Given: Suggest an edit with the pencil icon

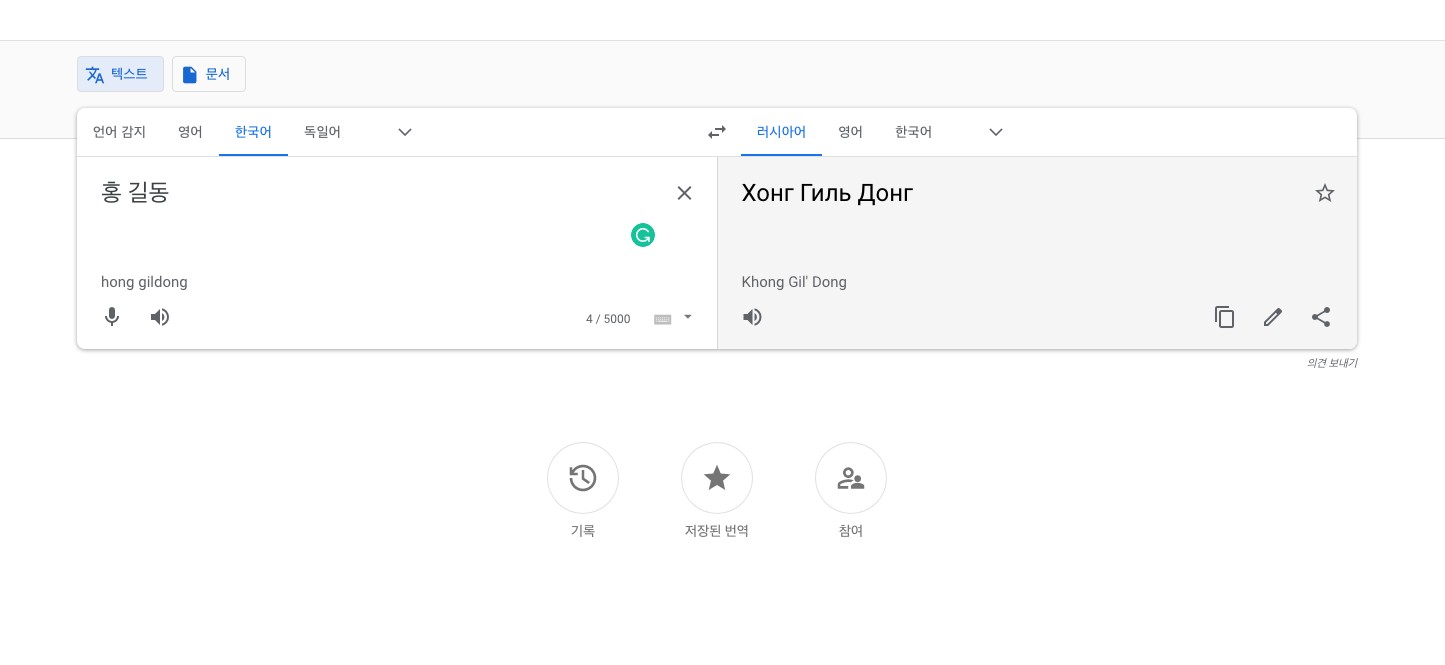Looking at the screenshot, I should click(1273, 317).
